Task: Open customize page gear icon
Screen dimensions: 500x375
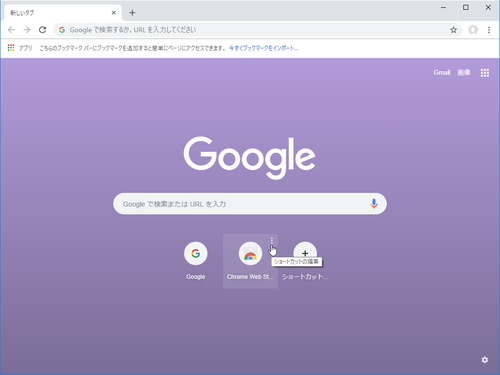Action: tap(485, 360)
